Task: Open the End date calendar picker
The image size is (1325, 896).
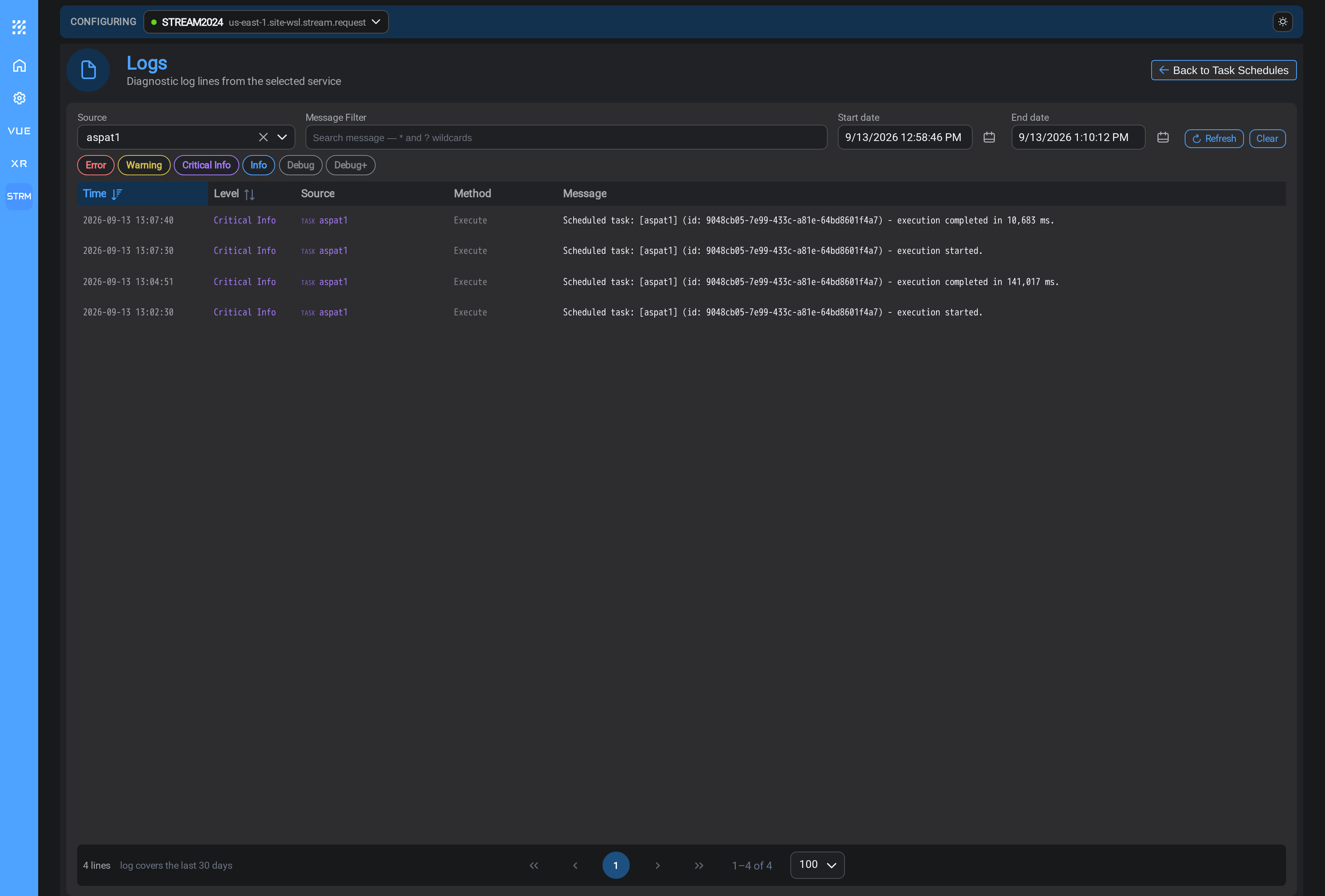Action: click(1162, 138)
